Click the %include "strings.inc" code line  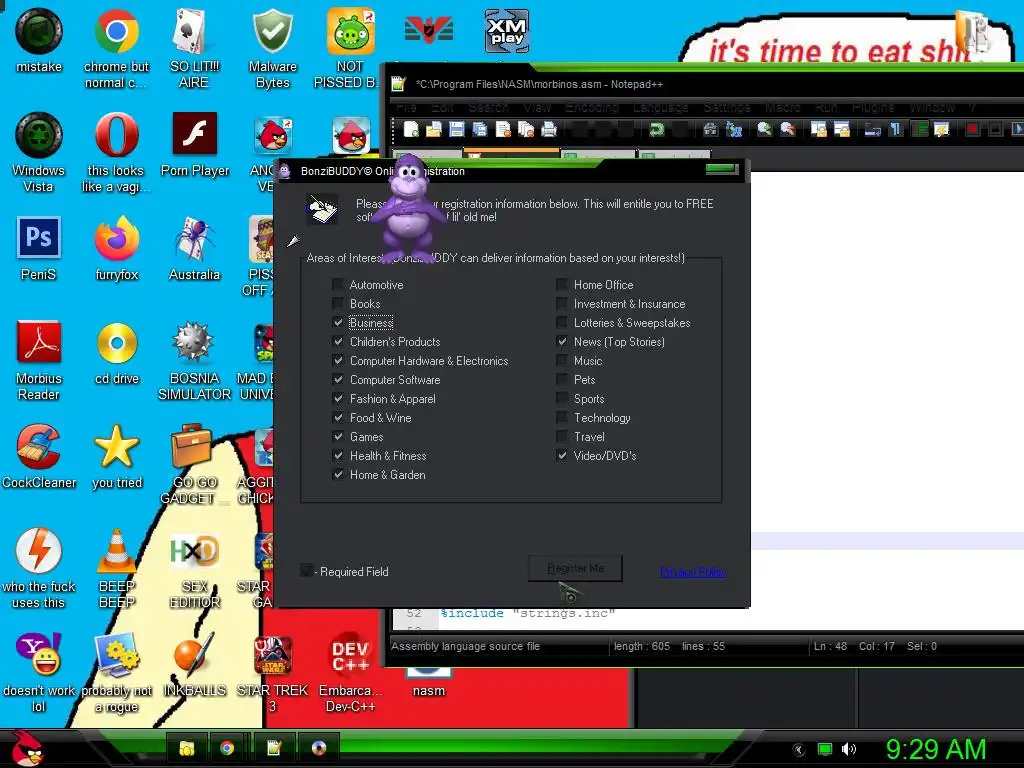pyautogui.click(x=528, y=613)
